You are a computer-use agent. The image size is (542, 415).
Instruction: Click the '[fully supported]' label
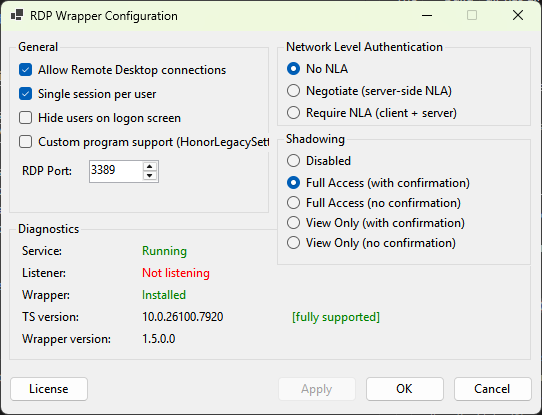[x=336, y=317]
